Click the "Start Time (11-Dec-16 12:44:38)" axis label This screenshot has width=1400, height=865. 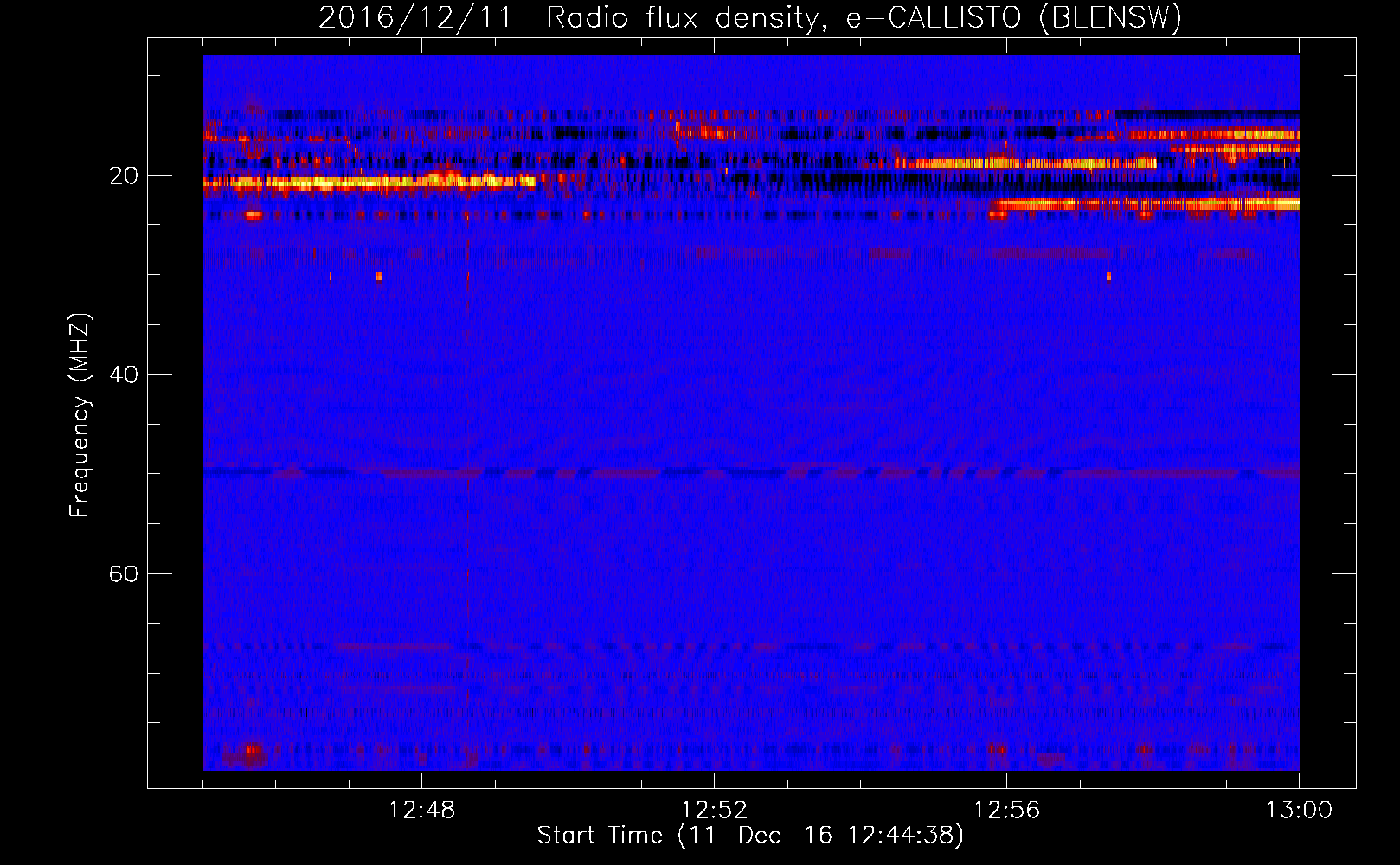click(750, 836)
